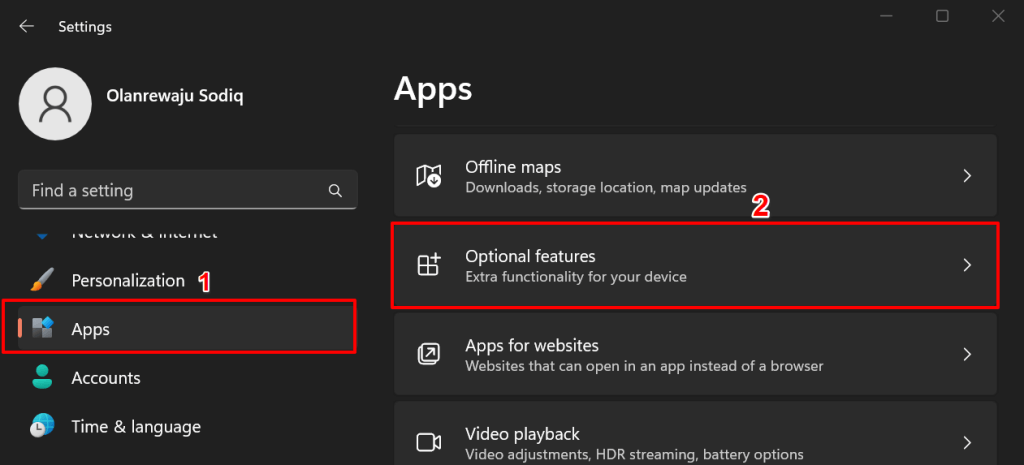
Task: Click the Video playback camera icon
Action: pos(428,442)
